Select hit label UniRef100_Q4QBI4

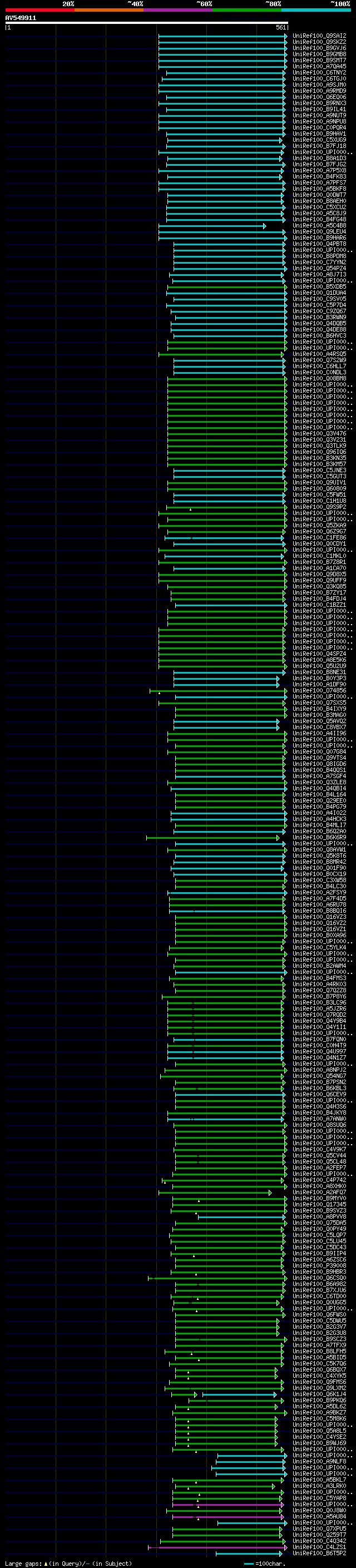319,788
